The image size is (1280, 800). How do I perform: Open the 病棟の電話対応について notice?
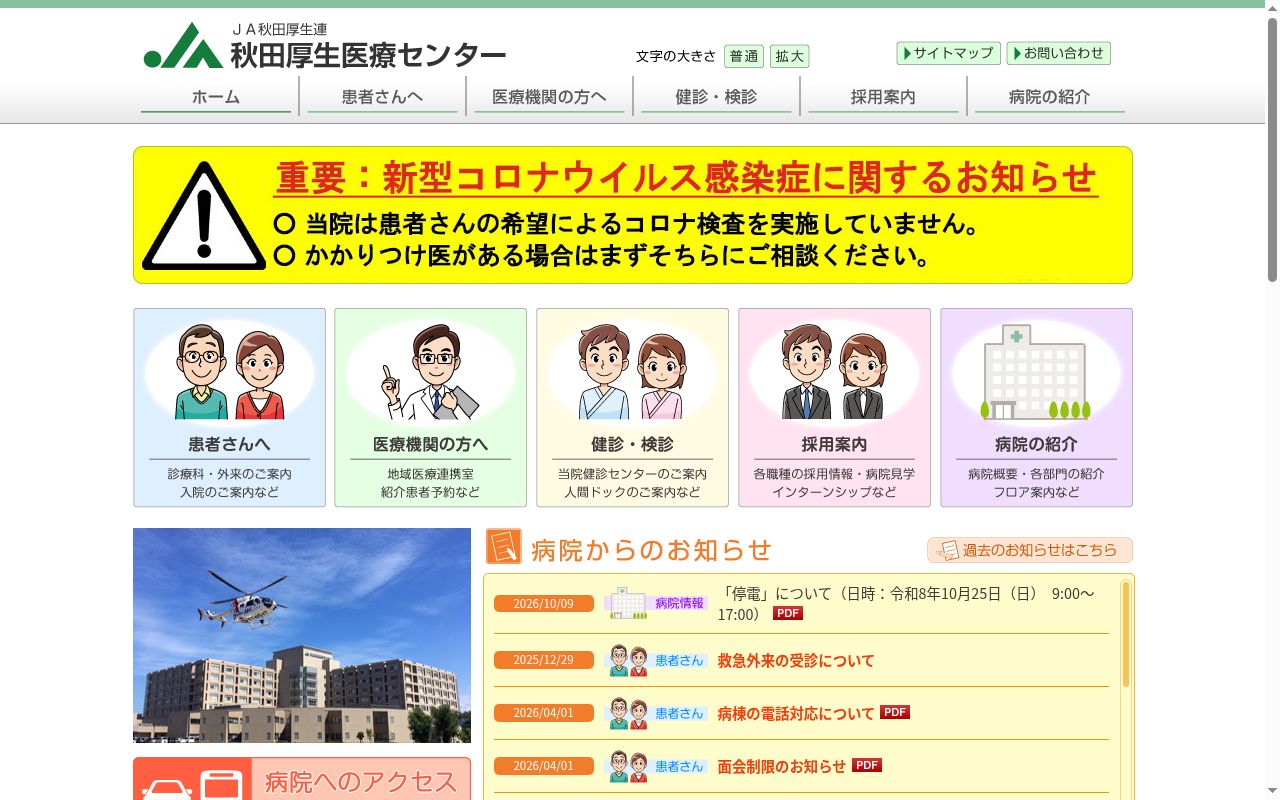(796, 713)
